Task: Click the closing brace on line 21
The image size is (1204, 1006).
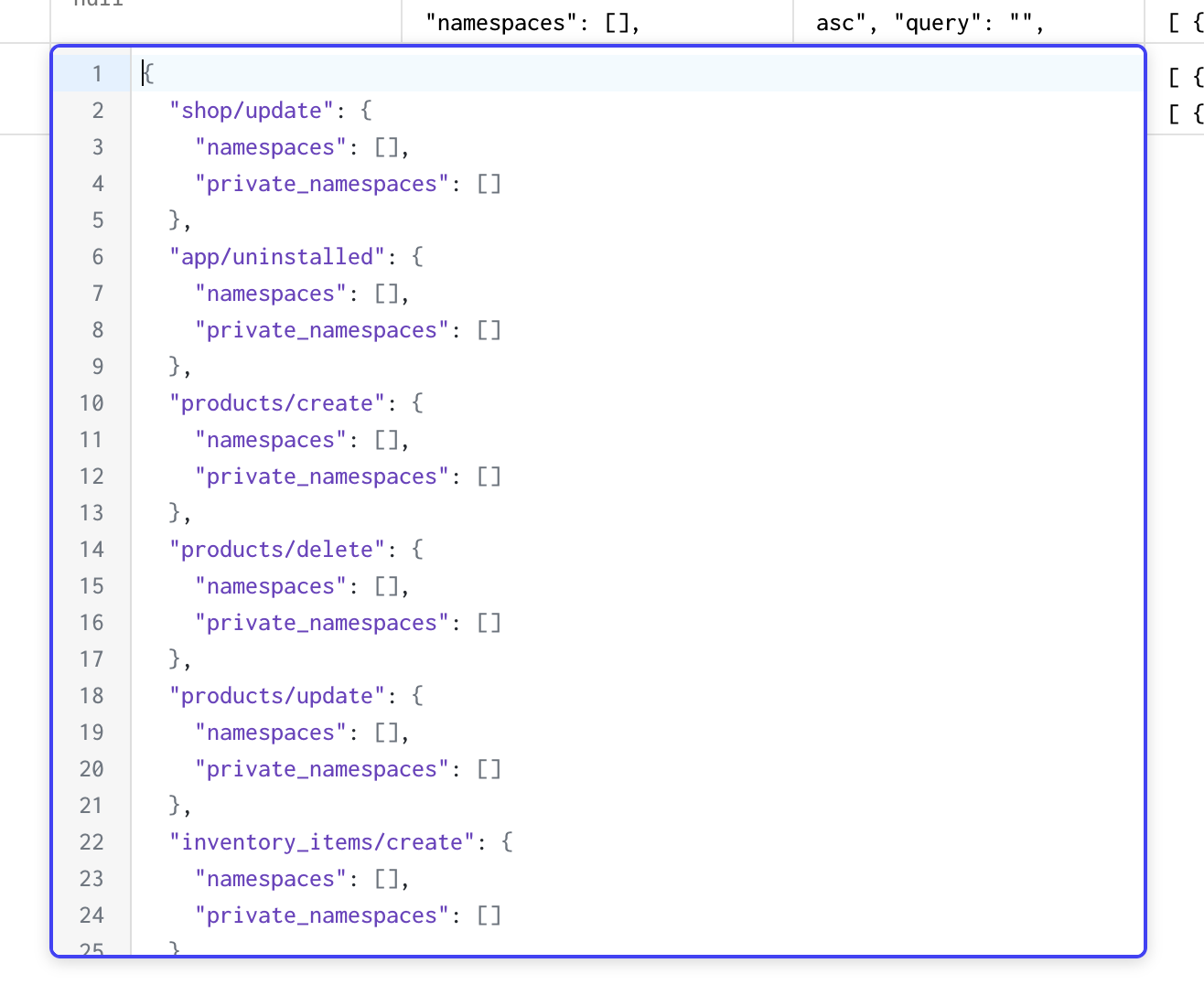Action: tap(174, 805)
